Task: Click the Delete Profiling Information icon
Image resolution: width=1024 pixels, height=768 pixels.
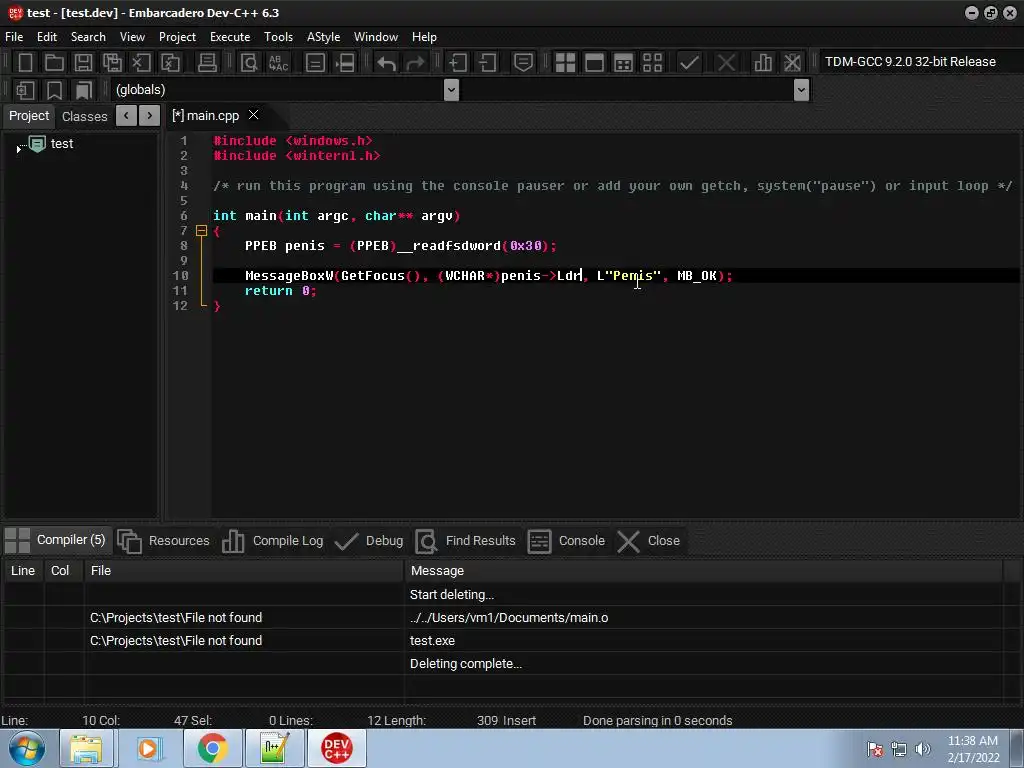Action: click(x=792, y=63)
